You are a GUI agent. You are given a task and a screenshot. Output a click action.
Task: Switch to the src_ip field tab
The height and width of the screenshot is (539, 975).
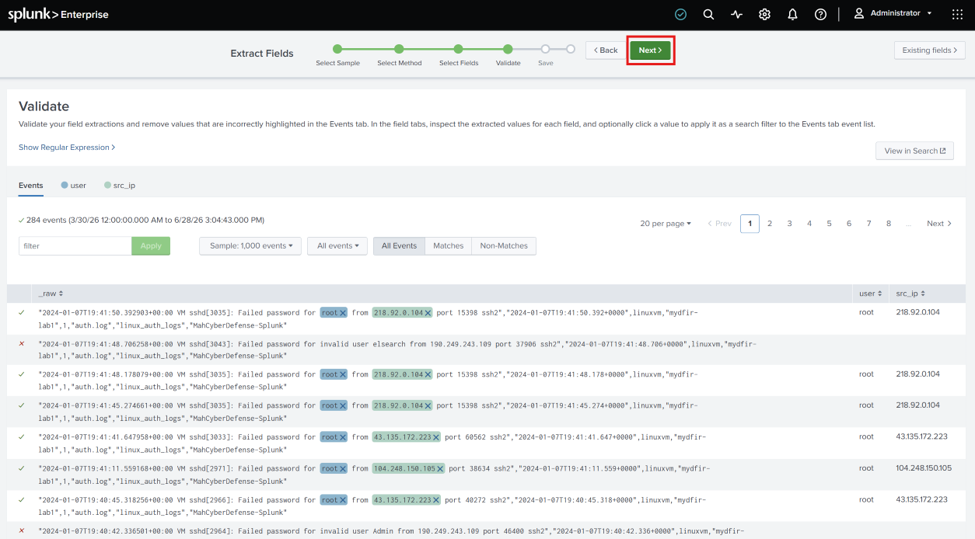[119, 185]
